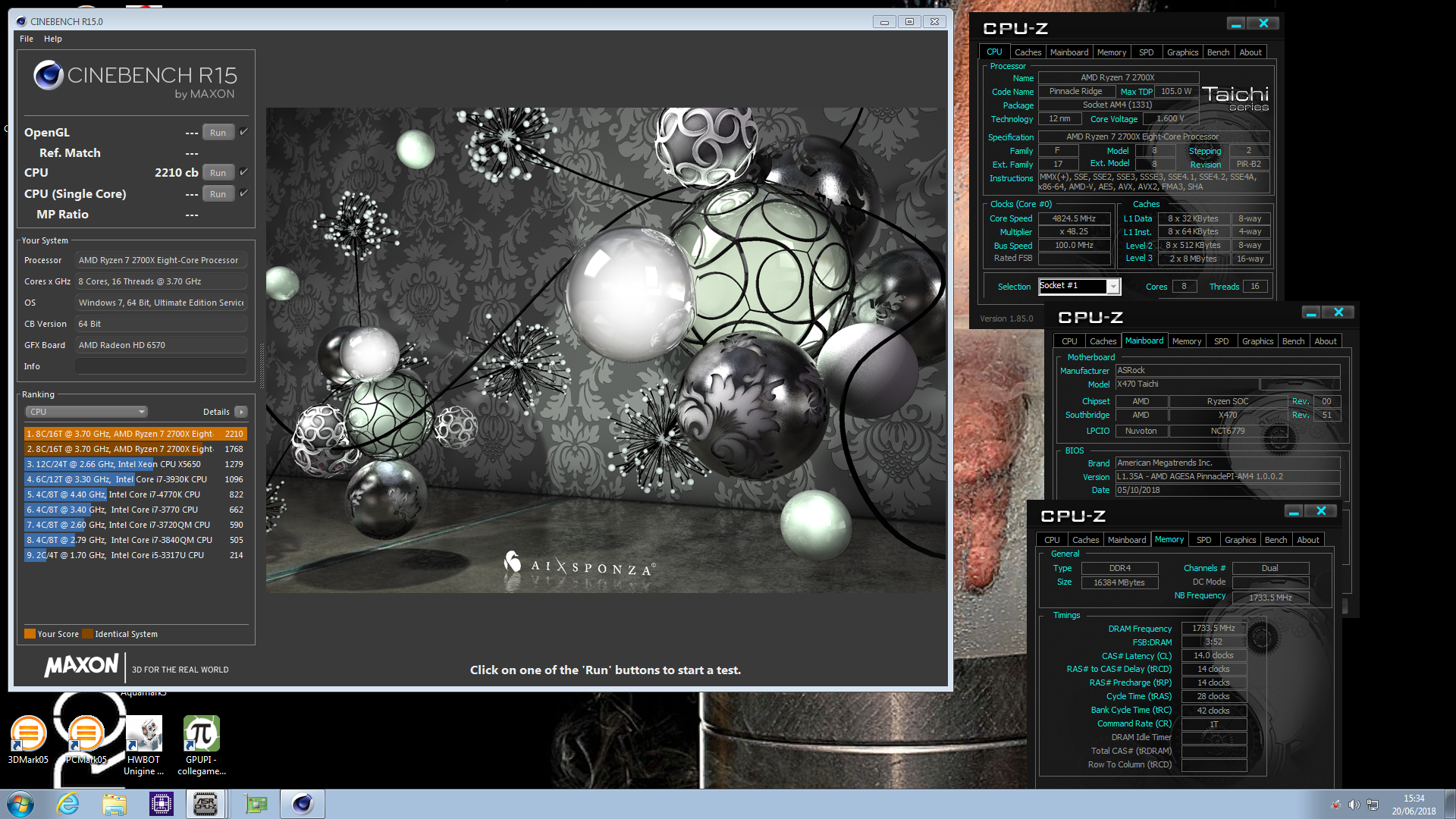Image resolution: width=1456 pixels, height=819 pixels.
Task: Select ranking row Intel Core i7-3770
Action: pos(136,510)
